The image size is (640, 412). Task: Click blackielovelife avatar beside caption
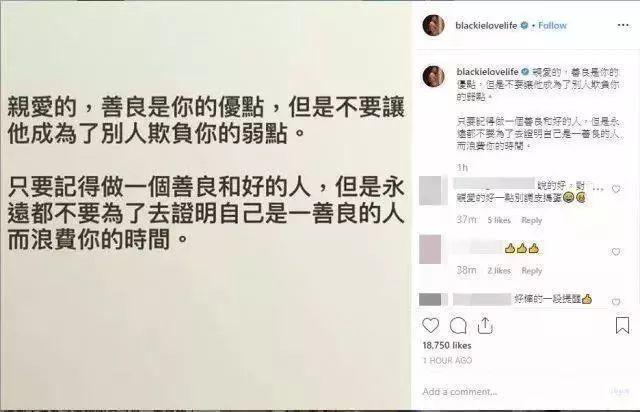coord(433,76)
